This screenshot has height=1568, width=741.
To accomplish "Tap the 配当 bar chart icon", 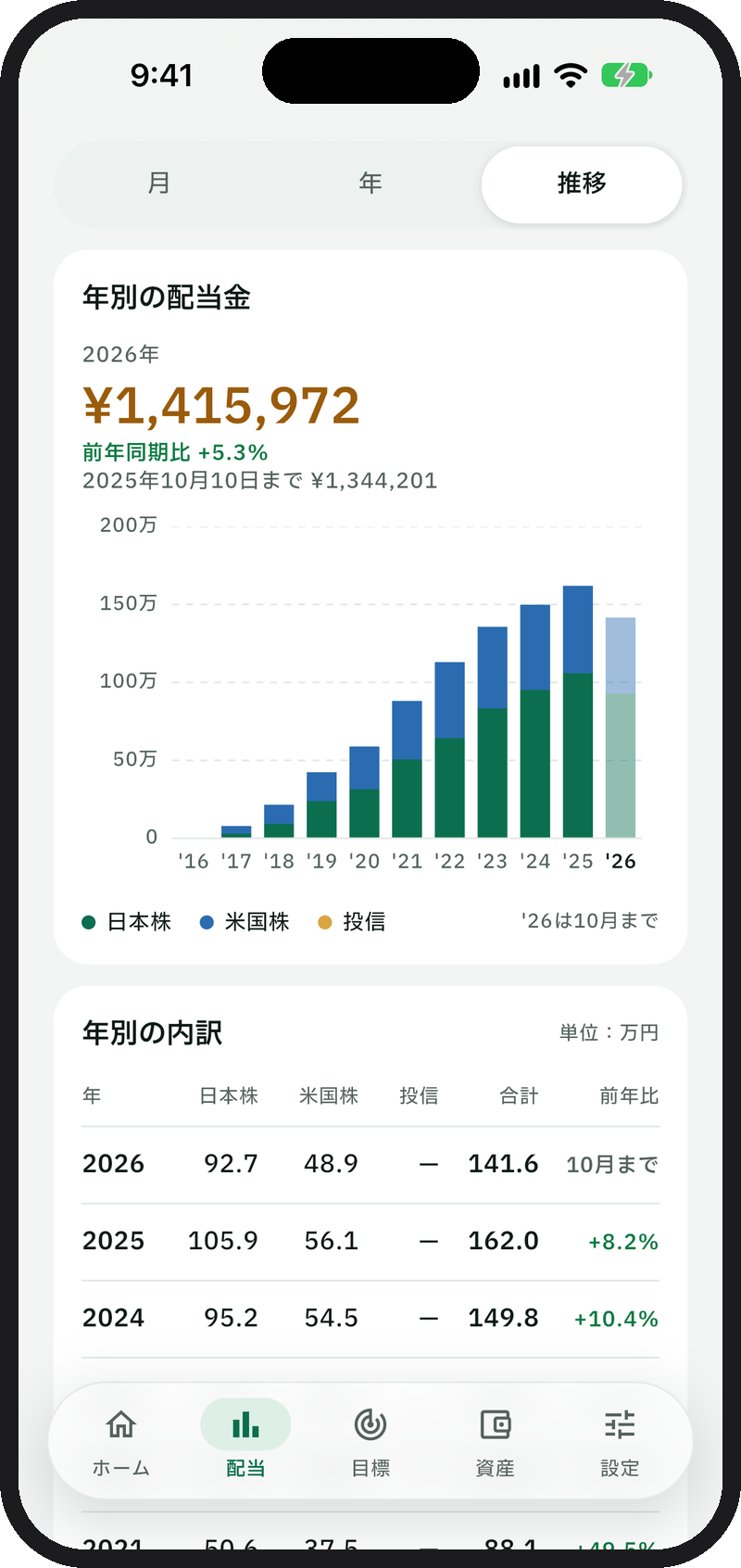I will click(x=245, y=1424).
